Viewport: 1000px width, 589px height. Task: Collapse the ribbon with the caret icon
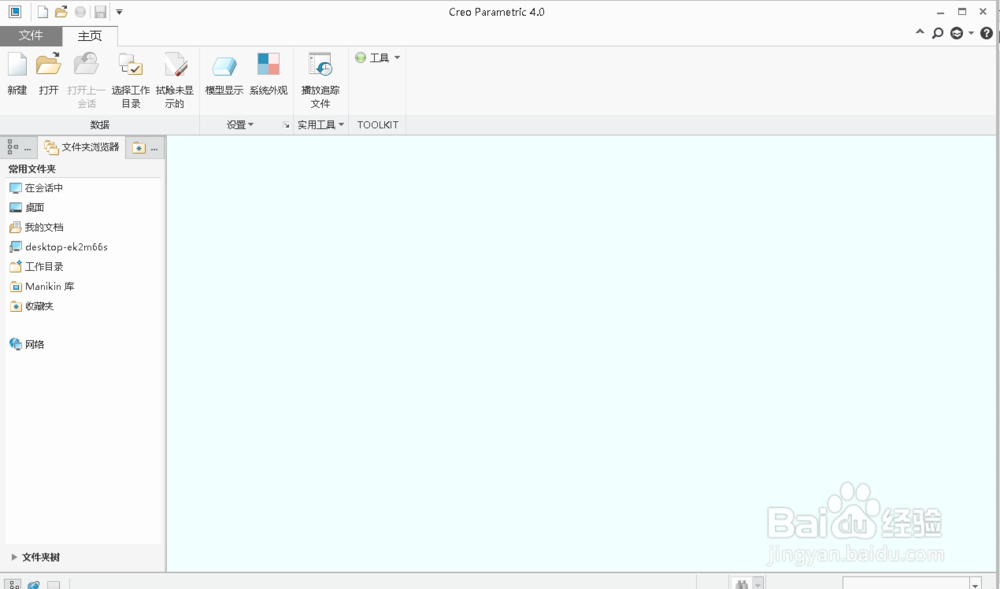point(920,32)
